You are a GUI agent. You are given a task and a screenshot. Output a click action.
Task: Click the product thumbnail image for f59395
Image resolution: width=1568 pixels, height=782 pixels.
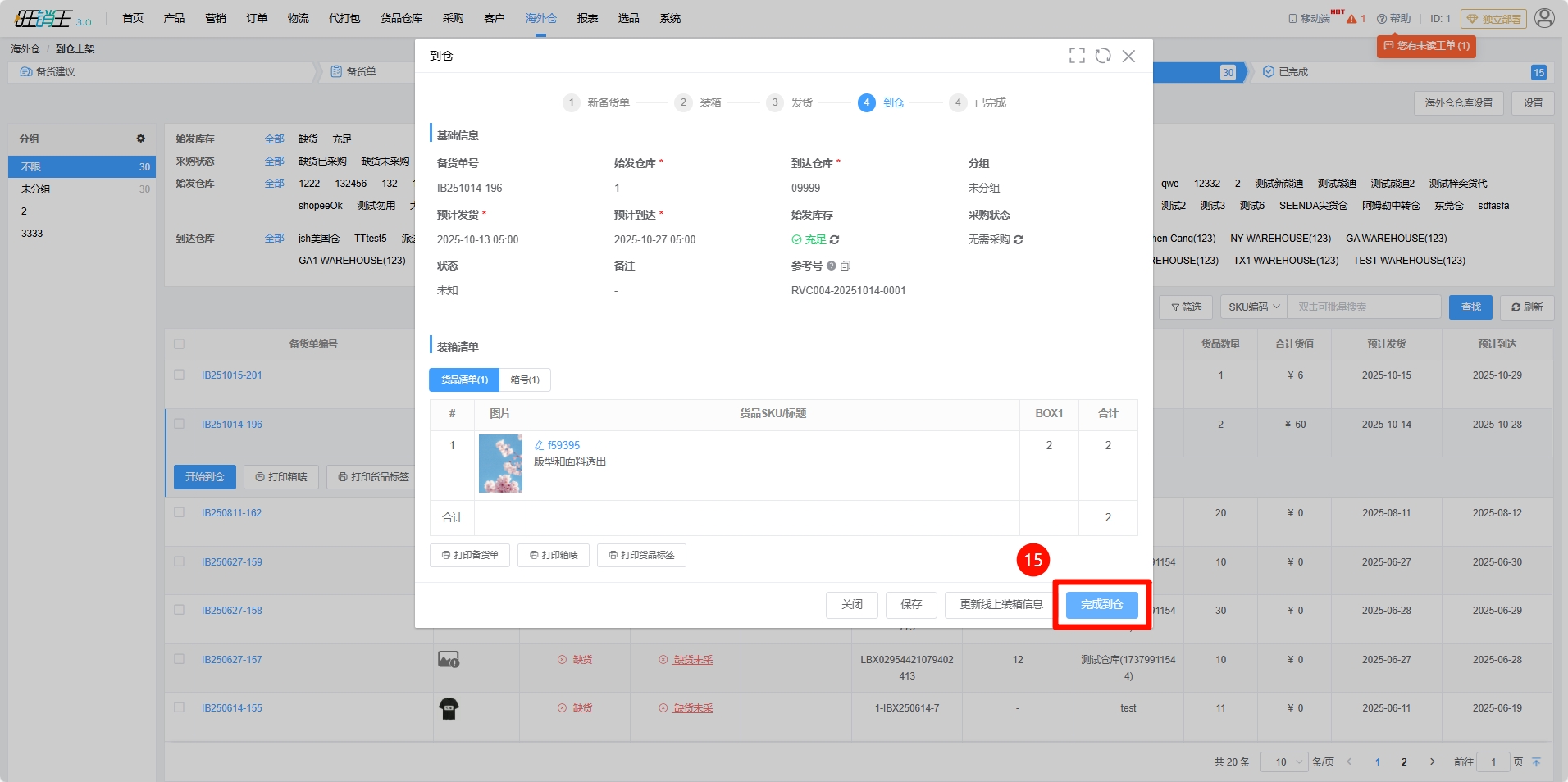coord(500,464)
